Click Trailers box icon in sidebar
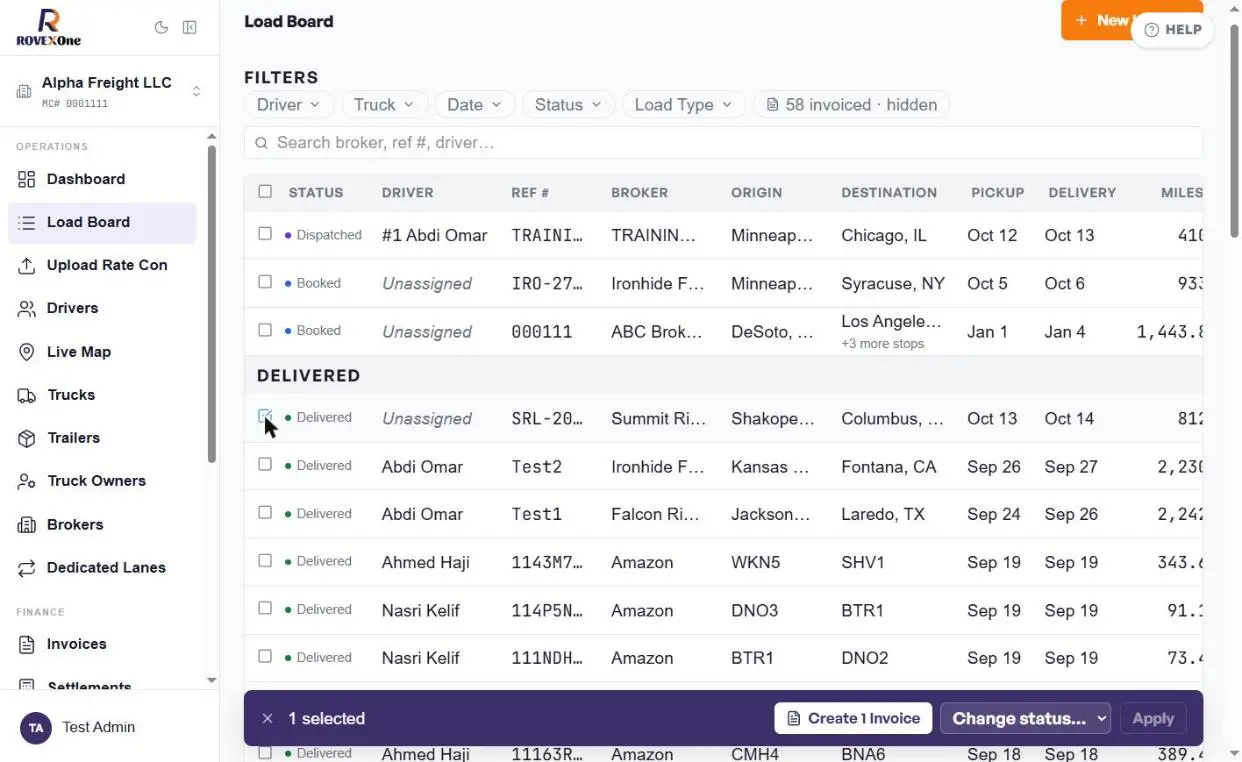1242x762 pixels. coord(27,438)
